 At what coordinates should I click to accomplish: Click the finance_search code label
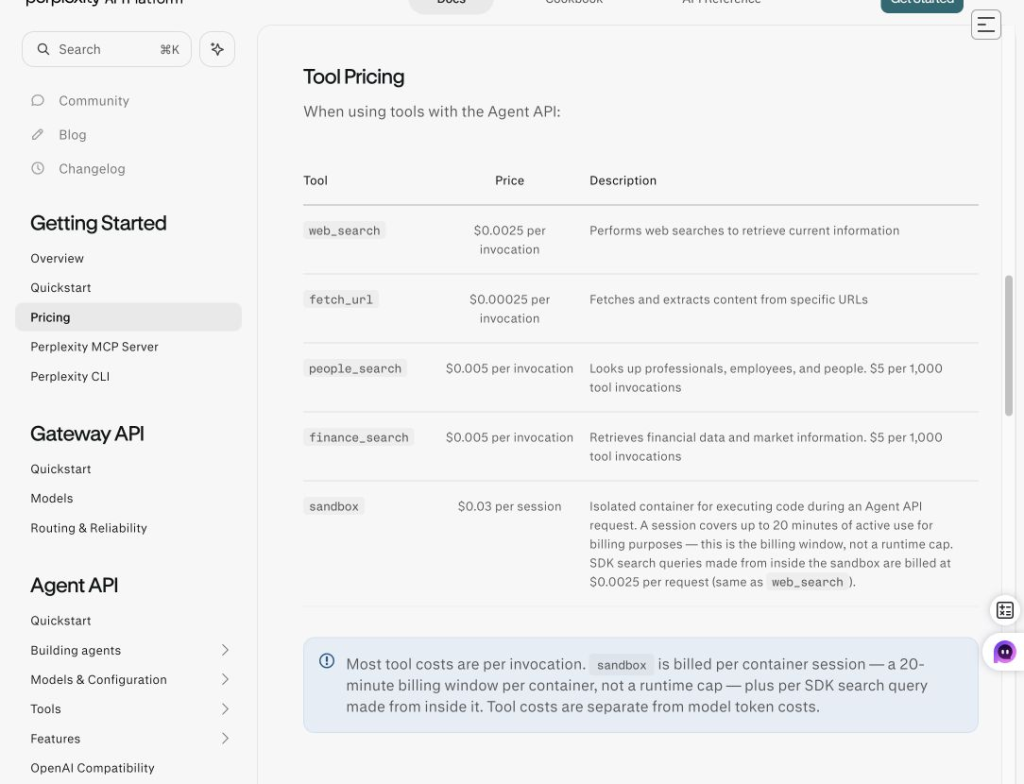point(359,437)
